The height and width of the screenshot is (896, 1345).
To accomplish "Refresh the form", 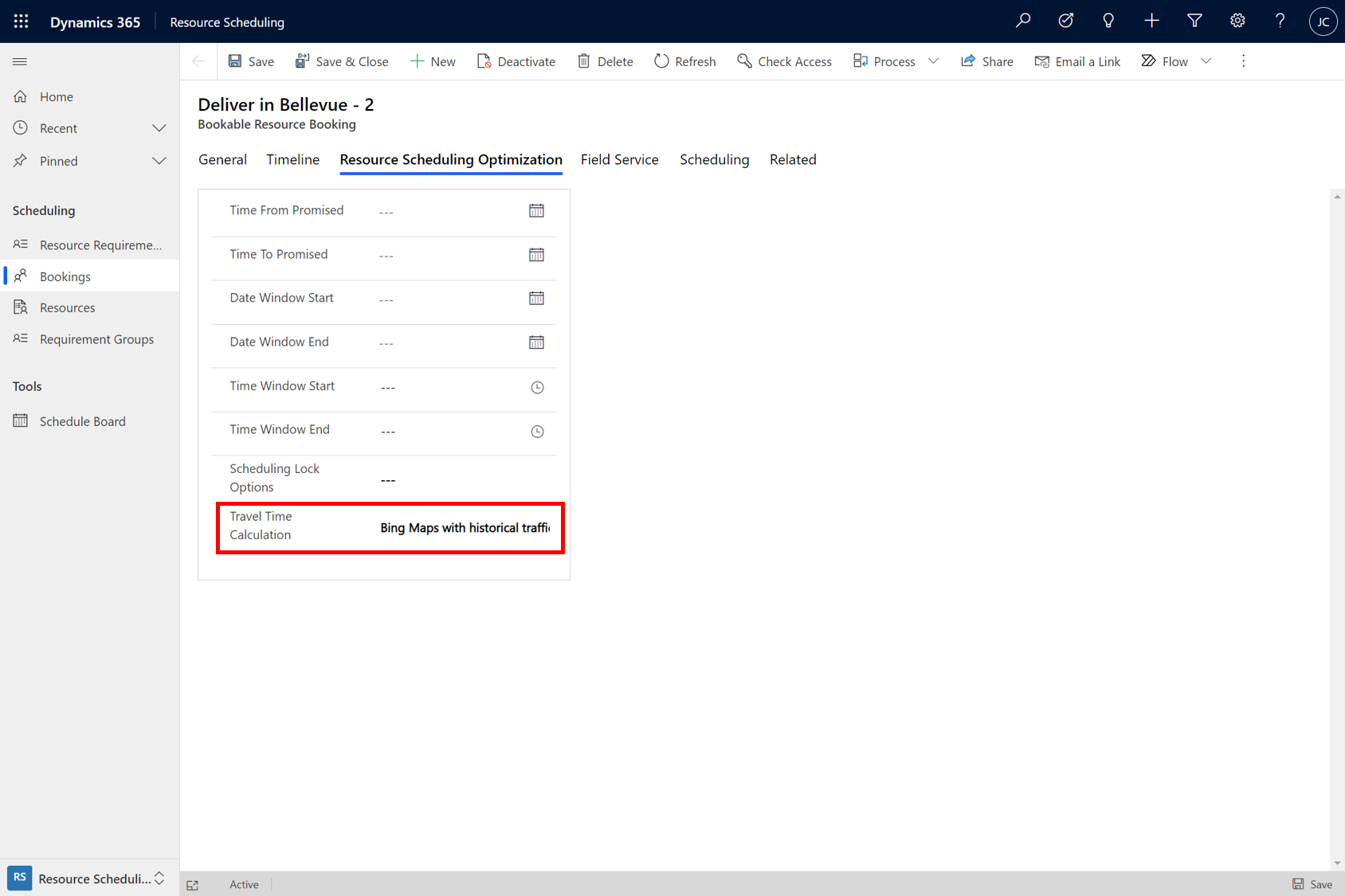I will coord(685,61).
